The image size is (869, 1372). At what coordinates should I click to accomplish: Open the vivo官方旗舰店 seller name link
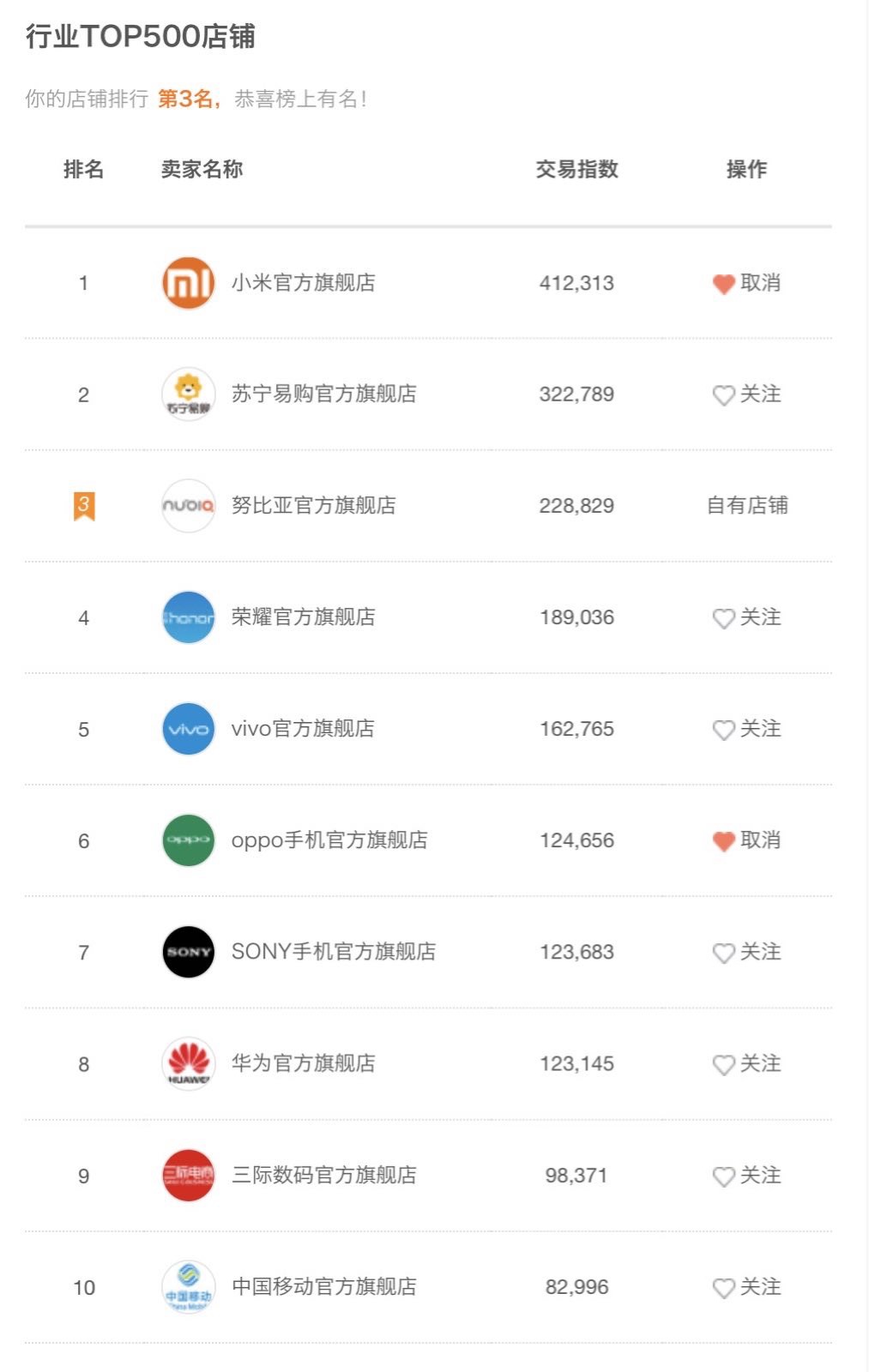[303, 729]
